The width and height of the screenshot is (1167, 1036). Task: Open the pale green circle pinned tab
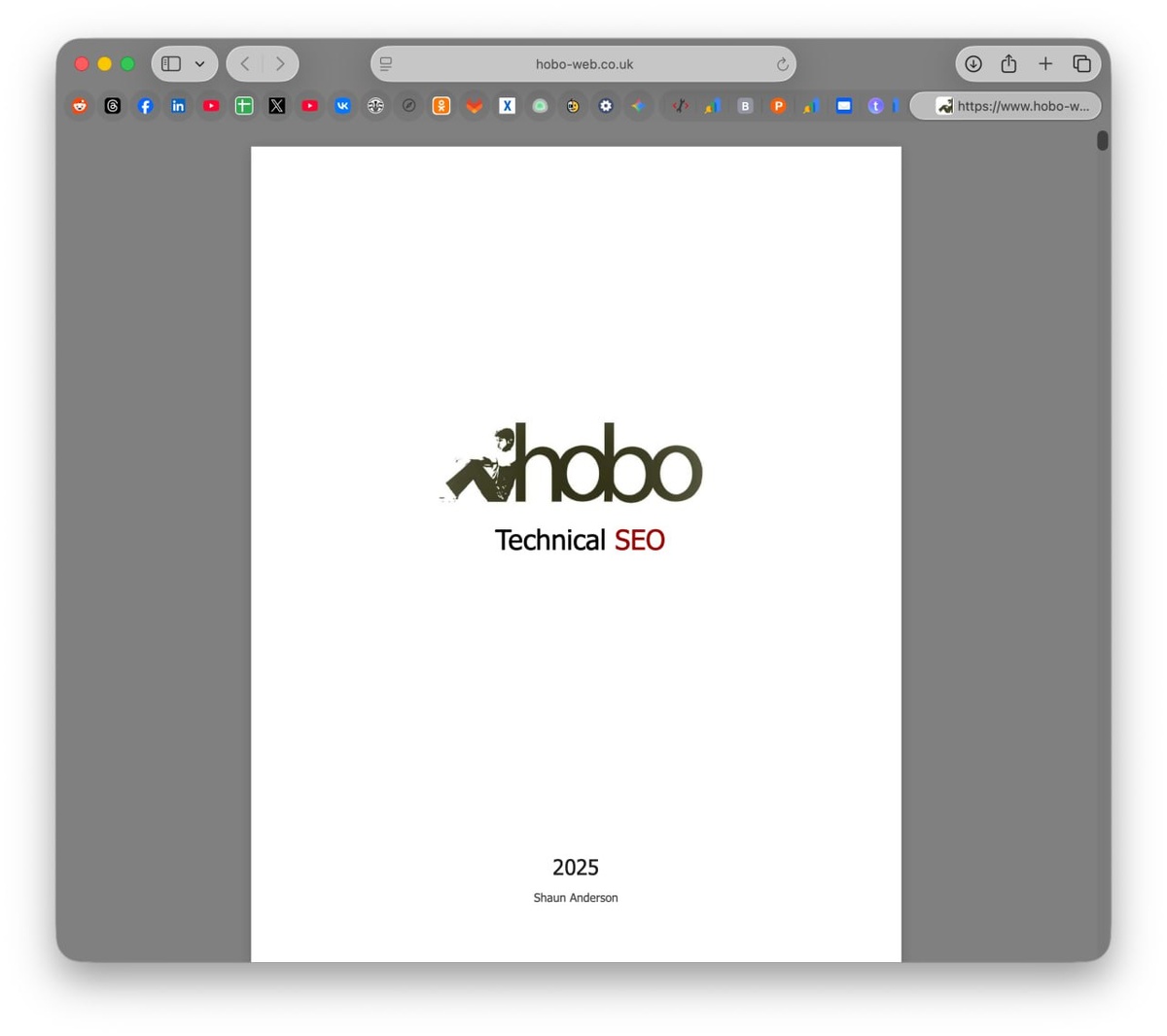[x=540, y=106]
